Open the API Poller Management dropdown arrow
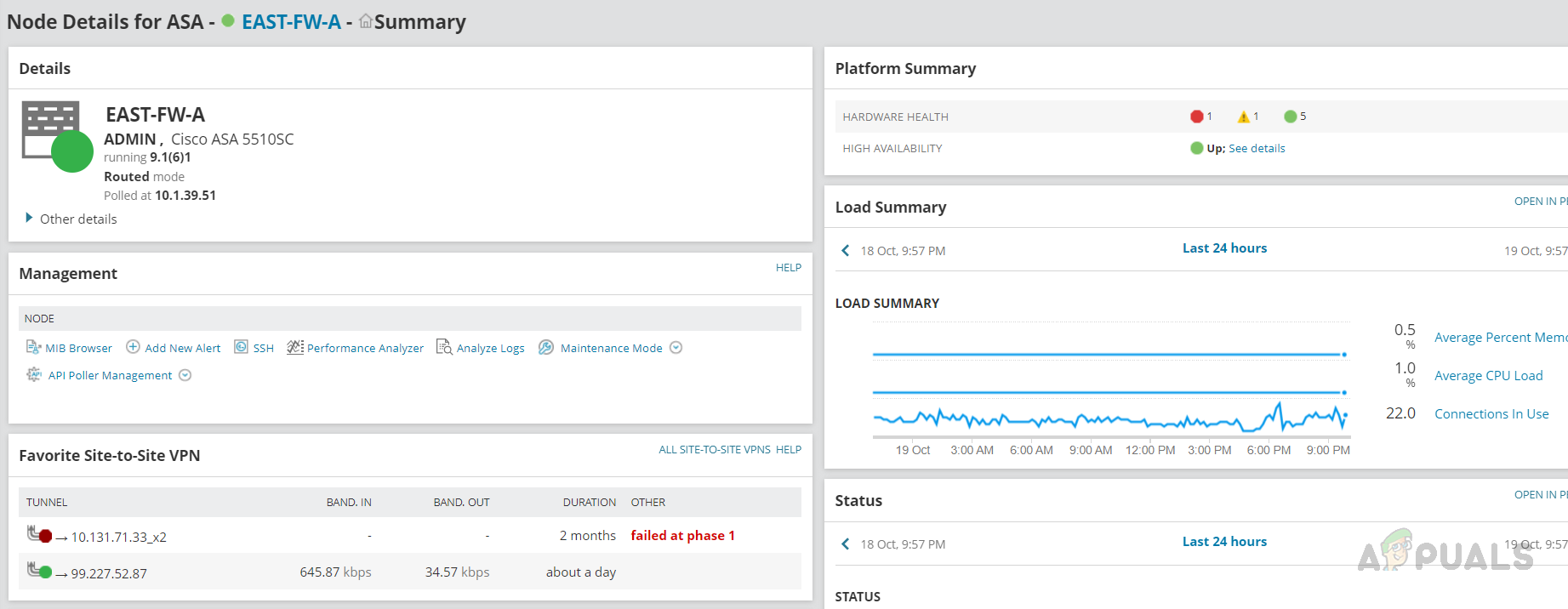 tap(185, 375)
